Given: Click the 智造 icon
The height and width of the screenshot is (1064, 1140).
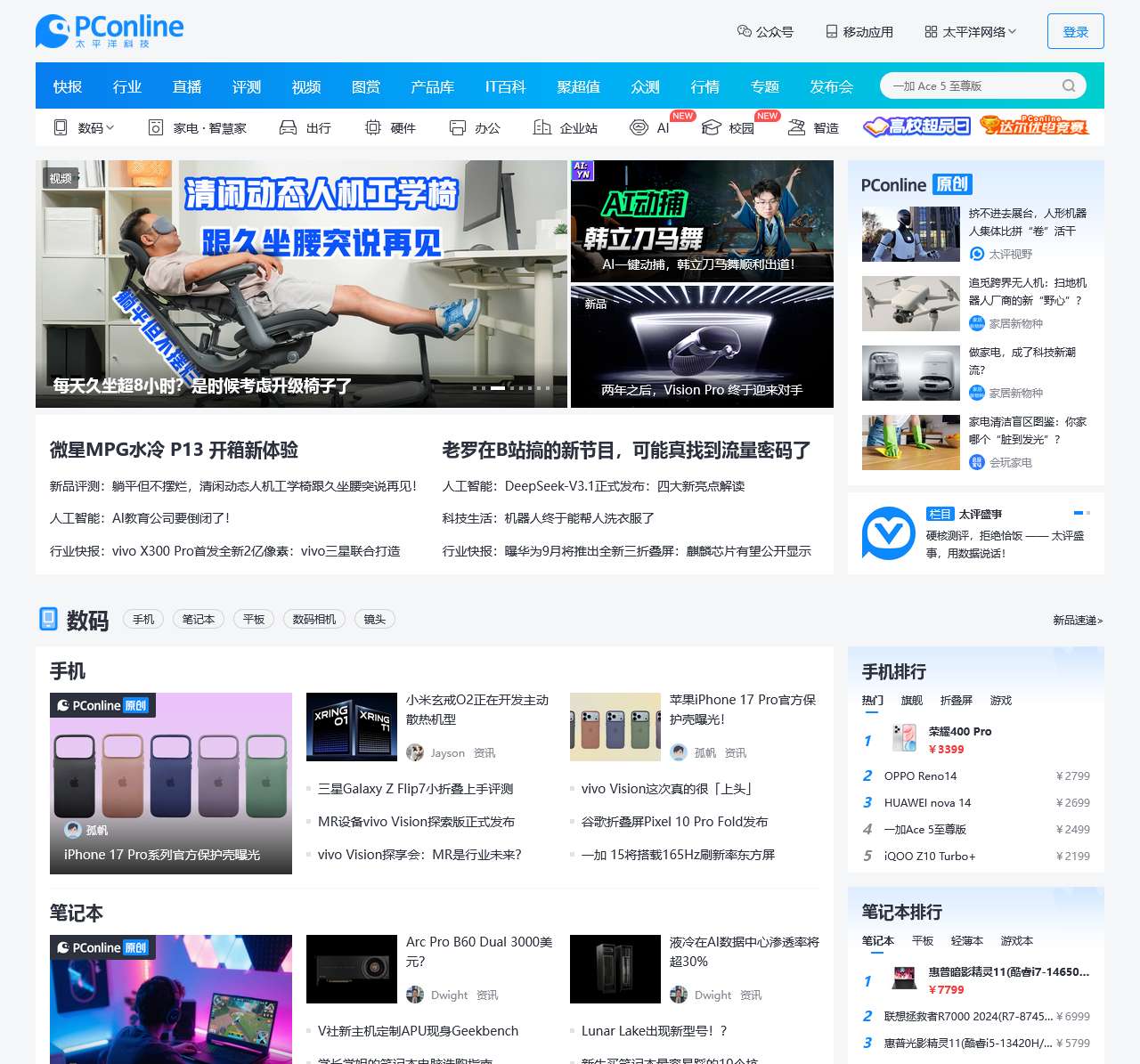Looking at the screenshot, I should point(796,127).
